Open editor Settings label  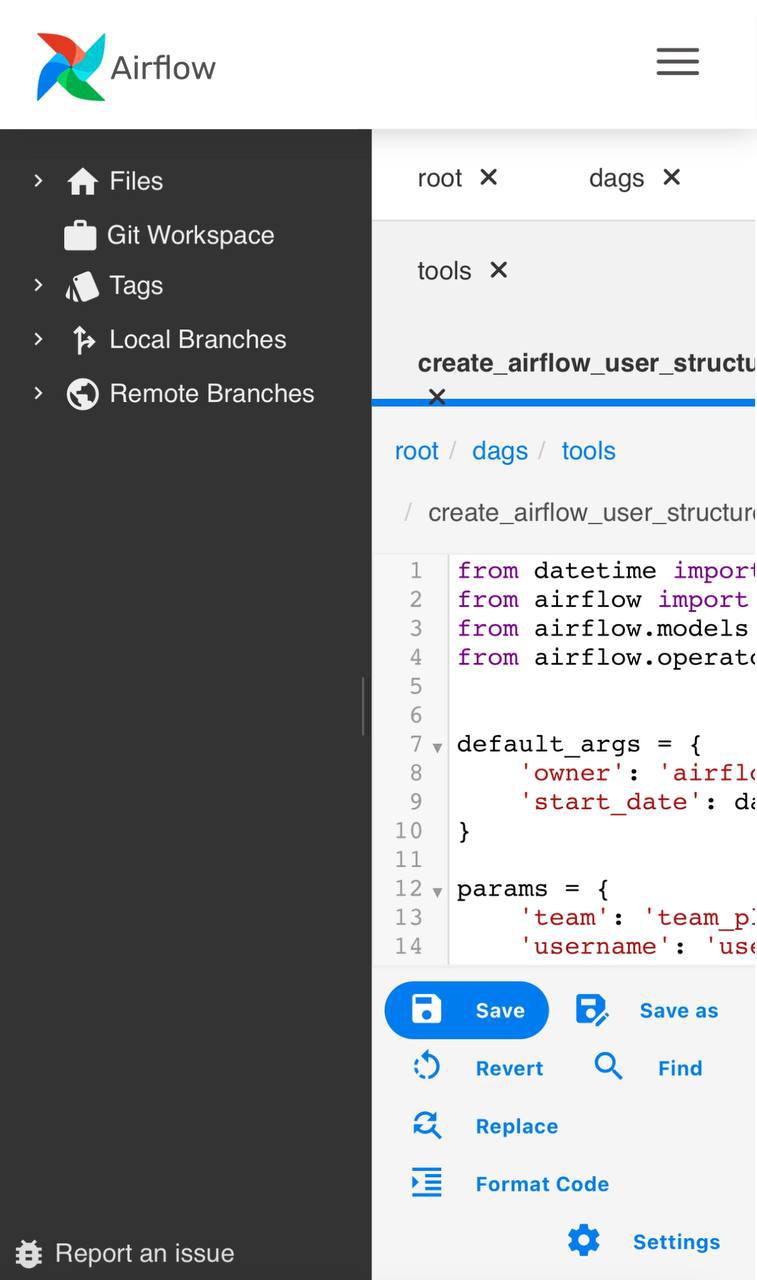[x=676, y=1242]
